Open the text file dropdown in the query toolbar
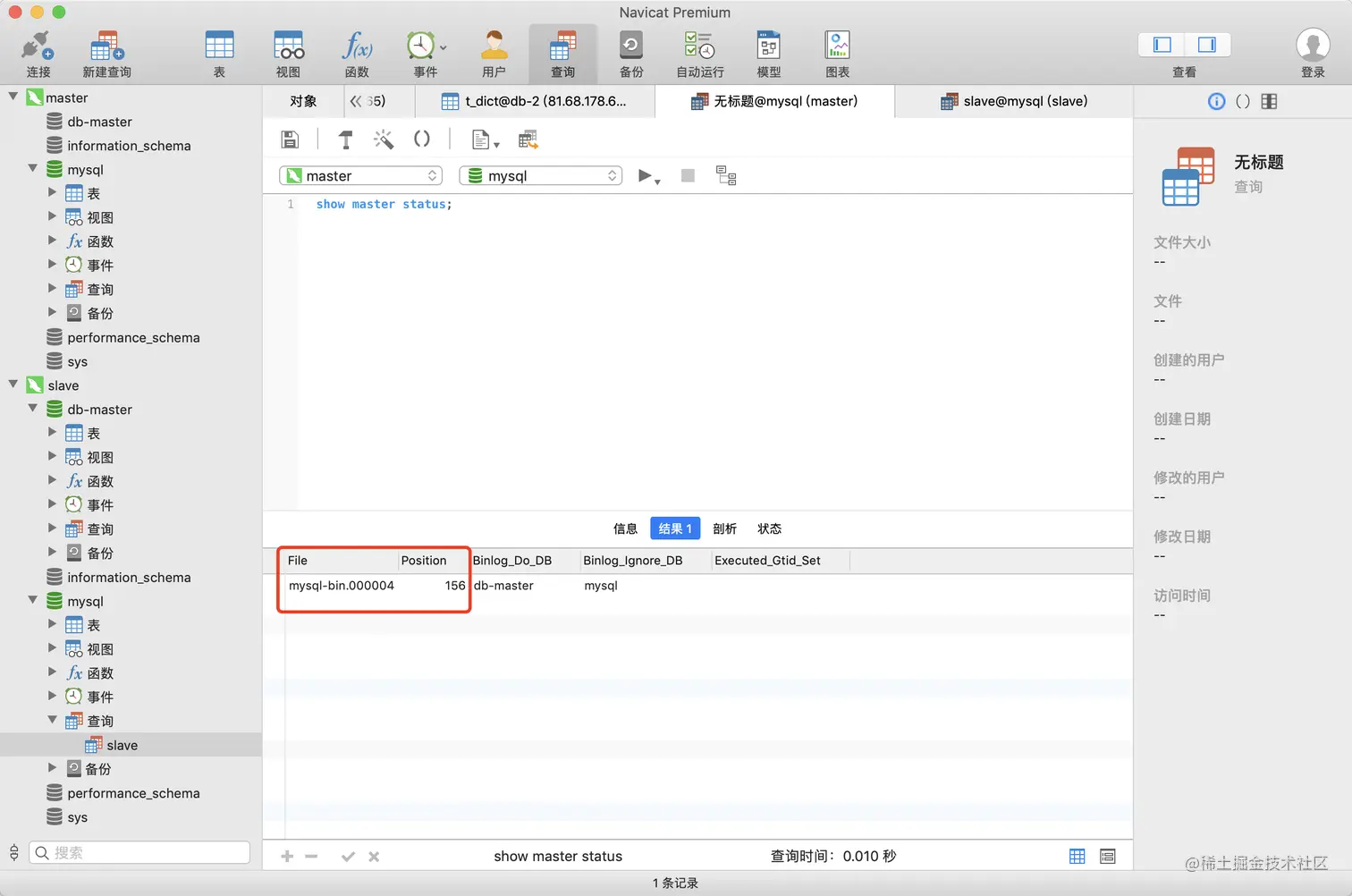The image size is (1352, 896). pos(485,139)
